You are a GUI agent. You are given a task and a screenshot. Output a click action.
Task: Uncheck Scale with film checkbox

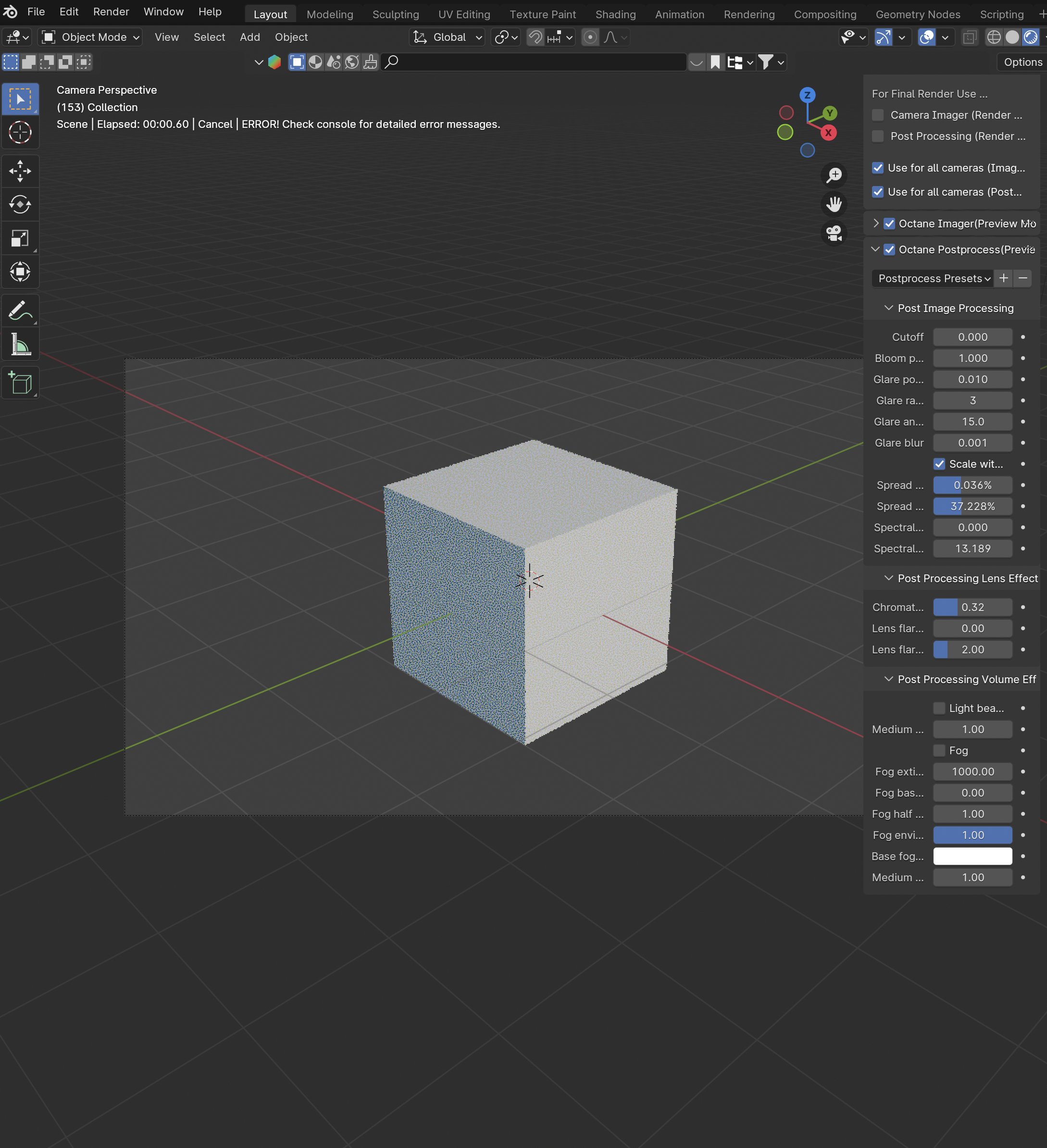pos(939,464)
